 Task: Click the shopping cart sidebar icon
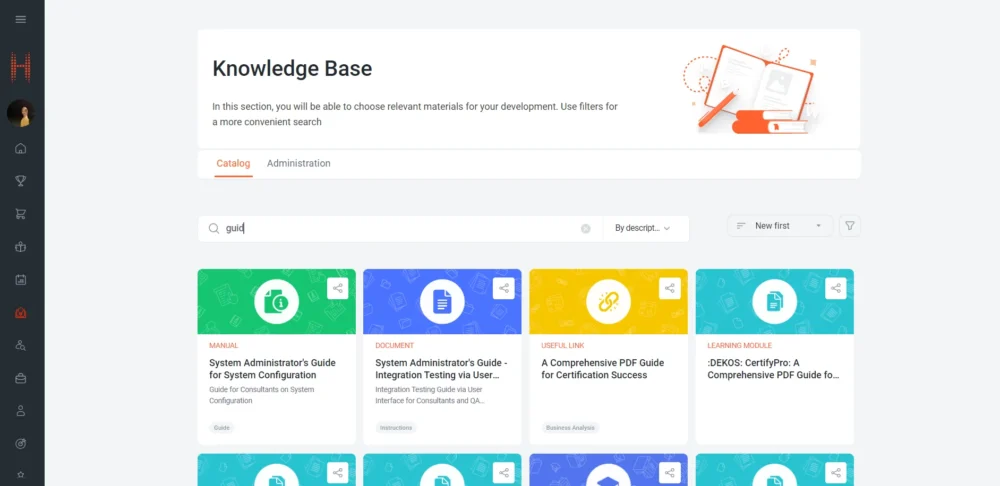pos(21,214)
